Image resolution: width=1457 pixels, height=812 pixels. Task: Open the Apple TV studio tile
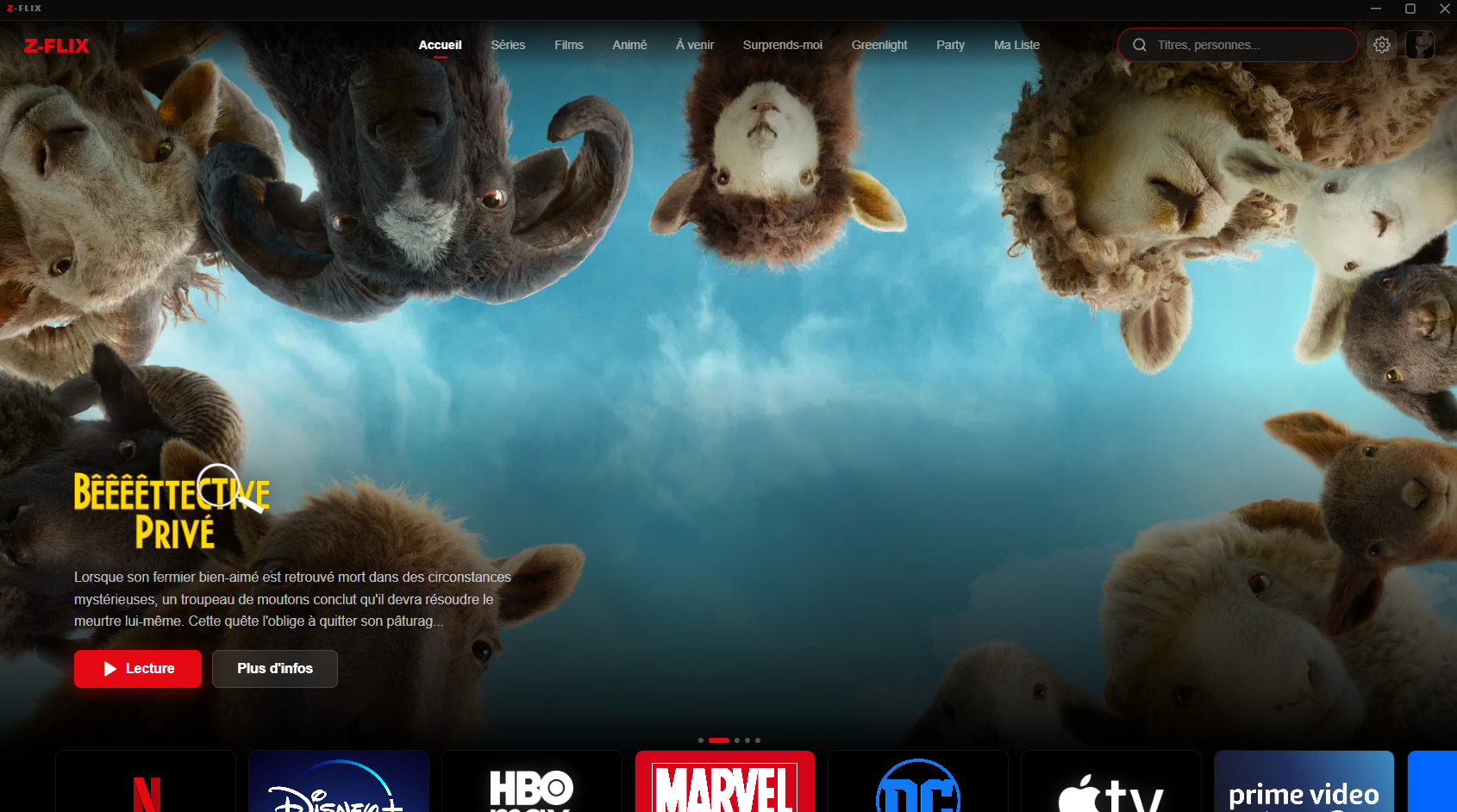click(1111, 781)
